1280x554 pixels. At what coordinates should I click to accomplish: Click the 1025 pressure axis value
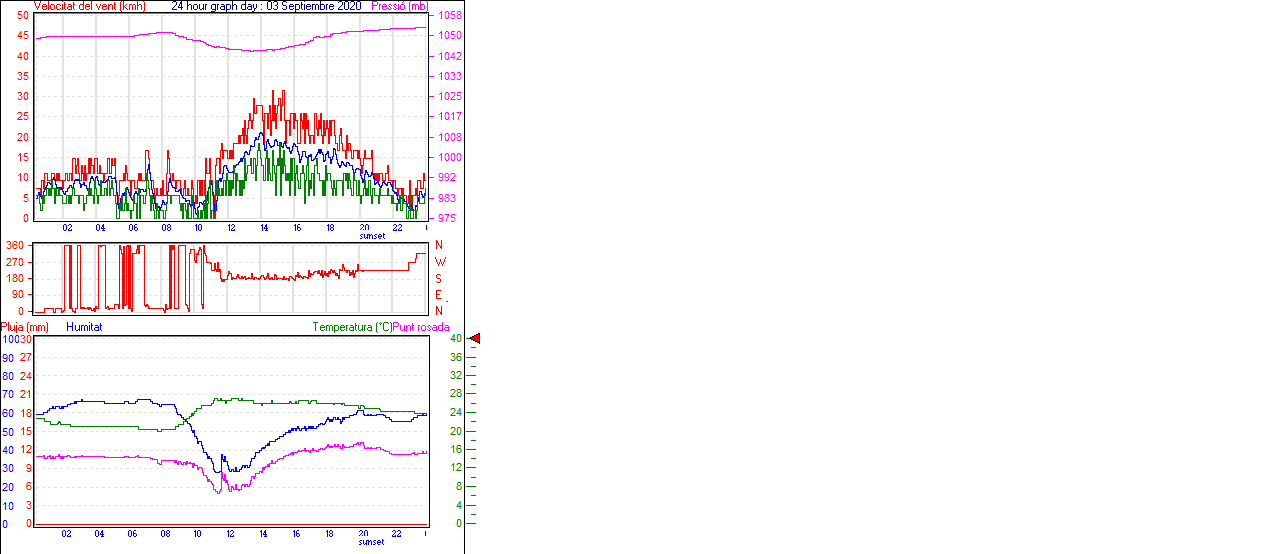[449, 97]
